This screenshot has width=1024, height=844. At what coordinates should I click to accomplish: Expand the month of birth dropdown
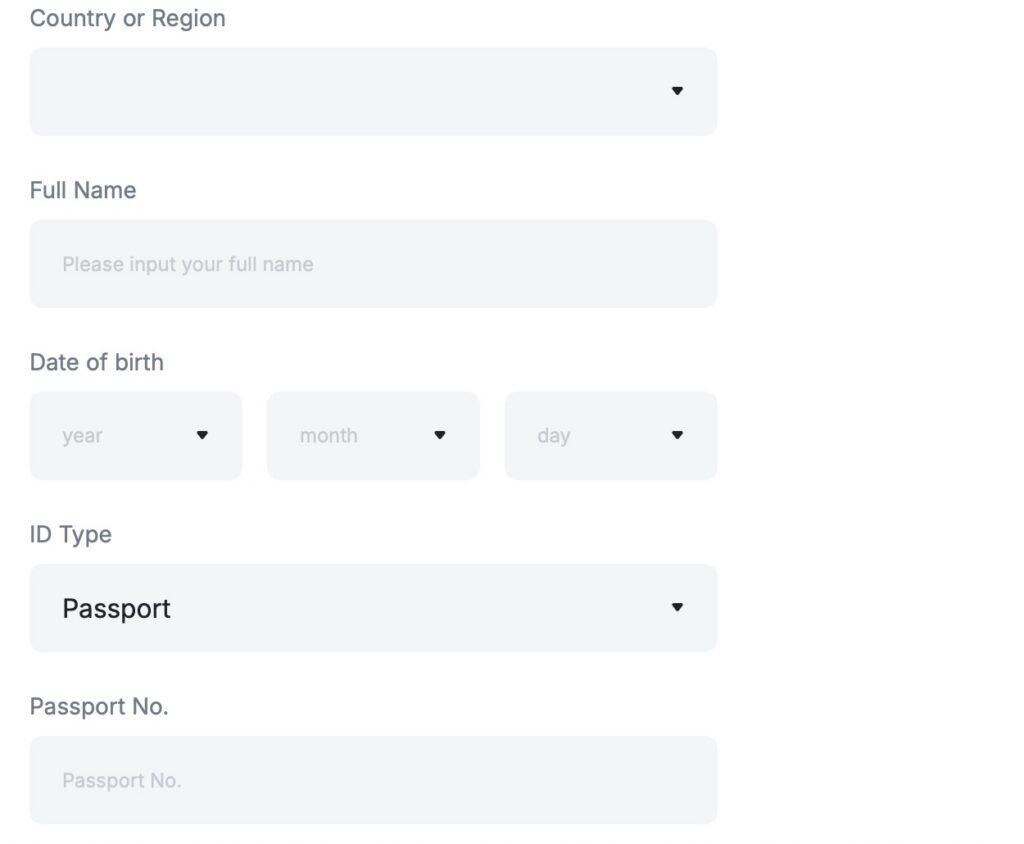pyautogui.click(x=373, y=435)
